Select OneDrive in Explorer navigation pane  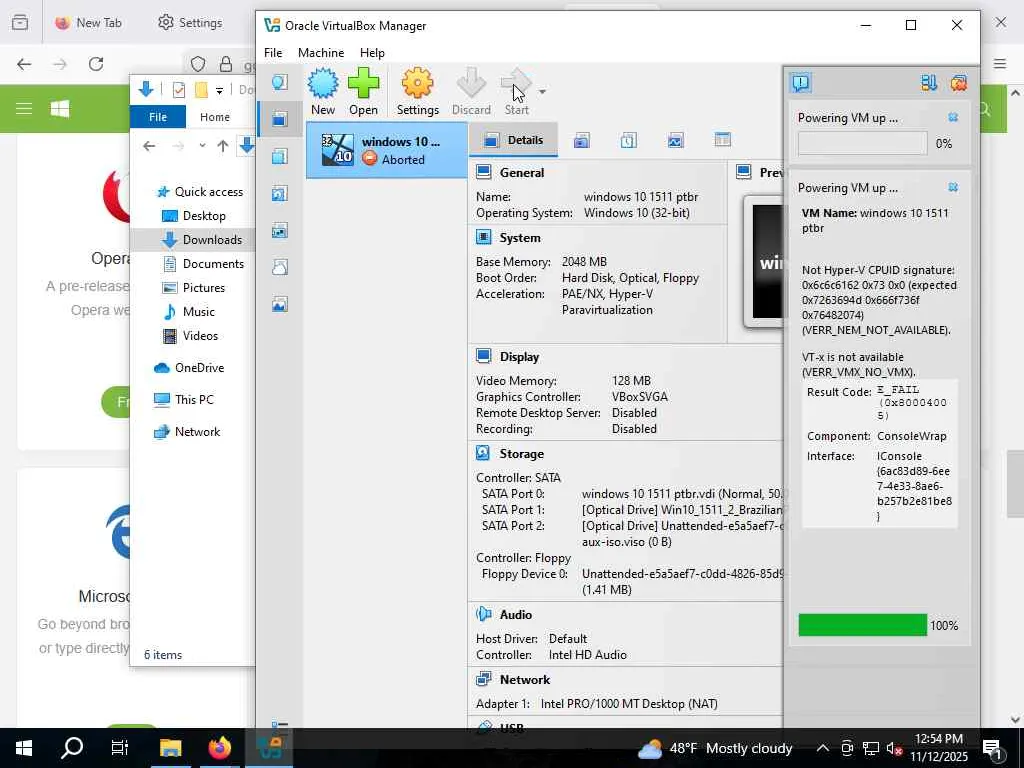pyautogui.click(x=189, y=368)
